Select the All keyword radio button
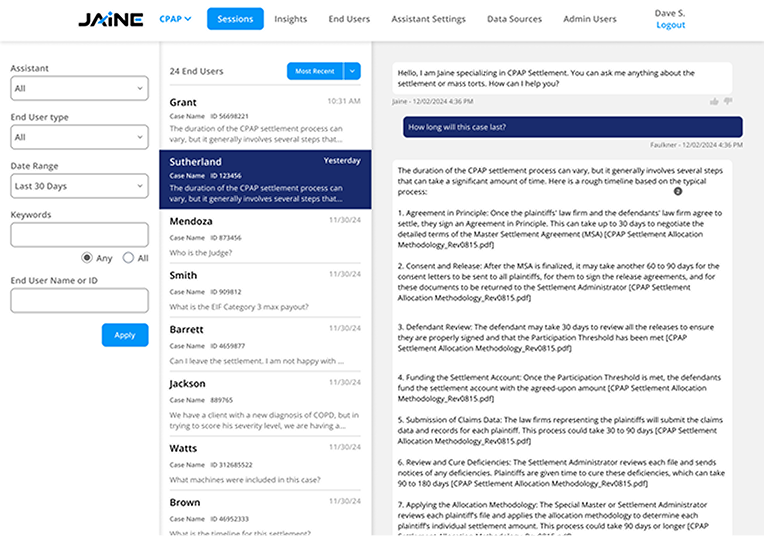The width and height of the screenshot is (764, 536). coord(128,258)
